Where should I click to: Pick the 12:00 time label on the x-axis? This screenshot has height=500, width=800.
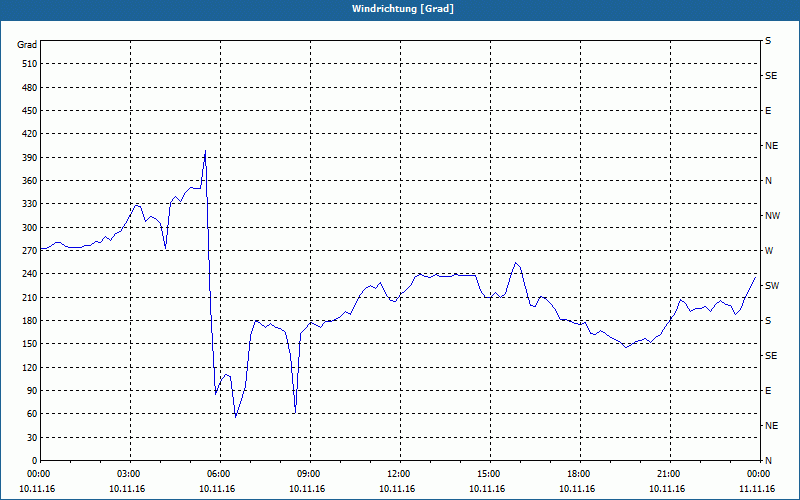[x=398, y=473]
